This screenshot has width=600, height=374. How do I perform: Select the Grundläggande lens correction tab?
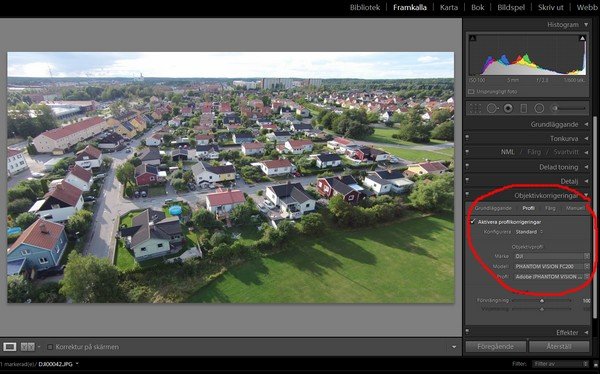(x=493, y=208)
